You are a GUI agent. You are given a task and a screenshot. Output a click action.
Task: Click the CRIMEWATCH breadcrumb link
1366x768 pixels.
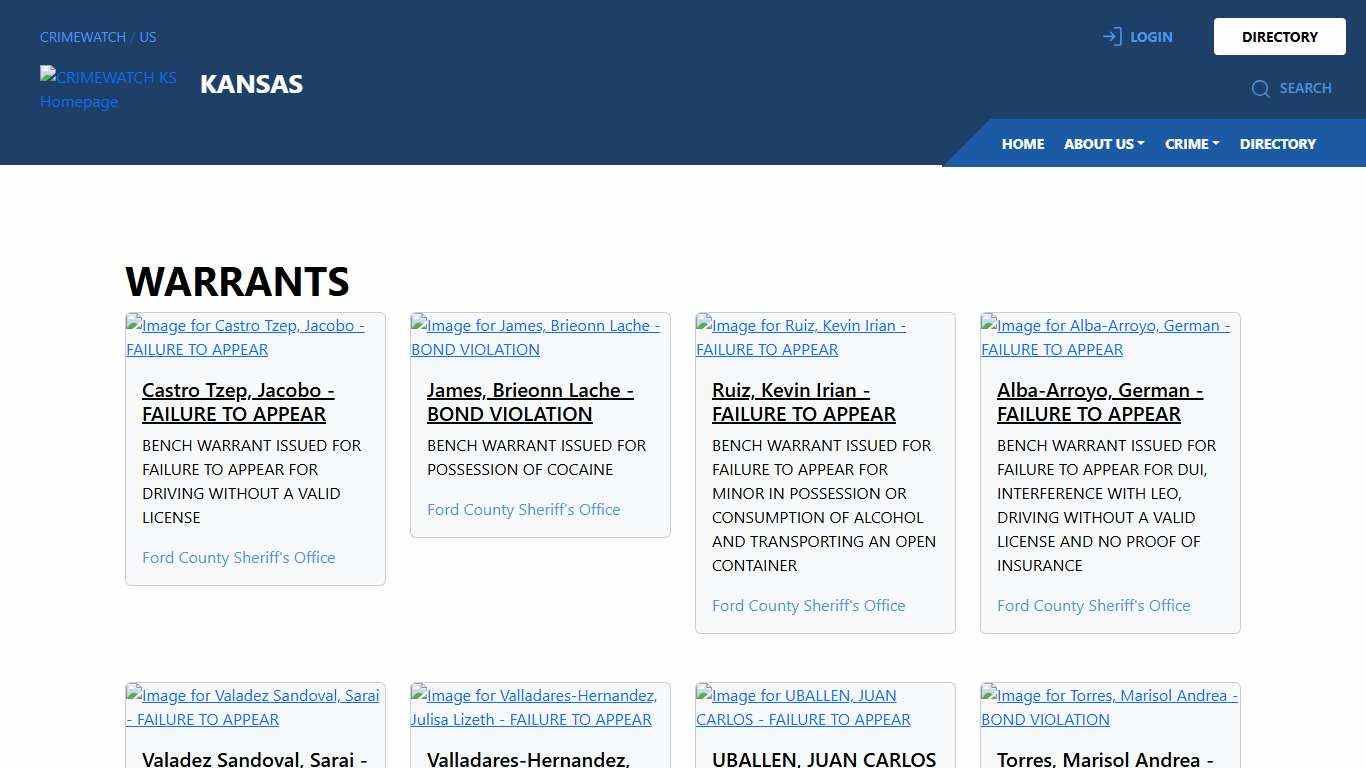coord(82,37)
